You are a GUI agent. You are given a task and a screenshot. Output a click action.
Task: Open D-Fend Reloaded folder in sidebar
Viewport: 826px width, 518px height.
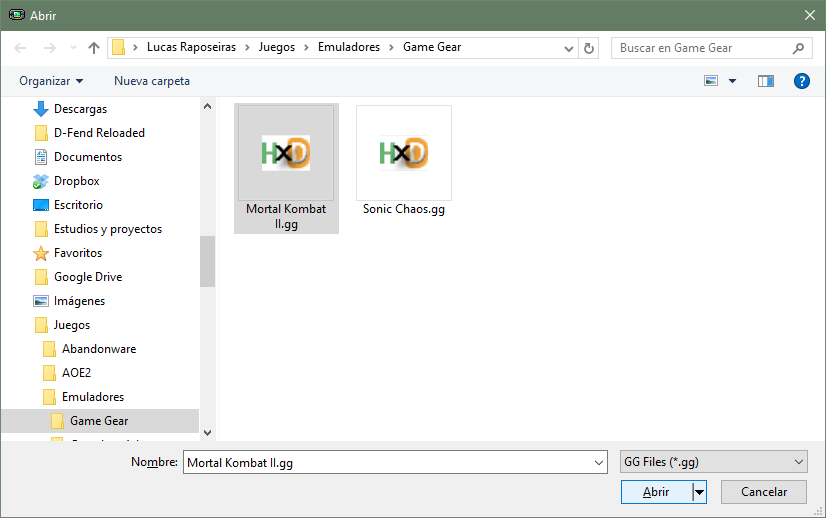100,133
